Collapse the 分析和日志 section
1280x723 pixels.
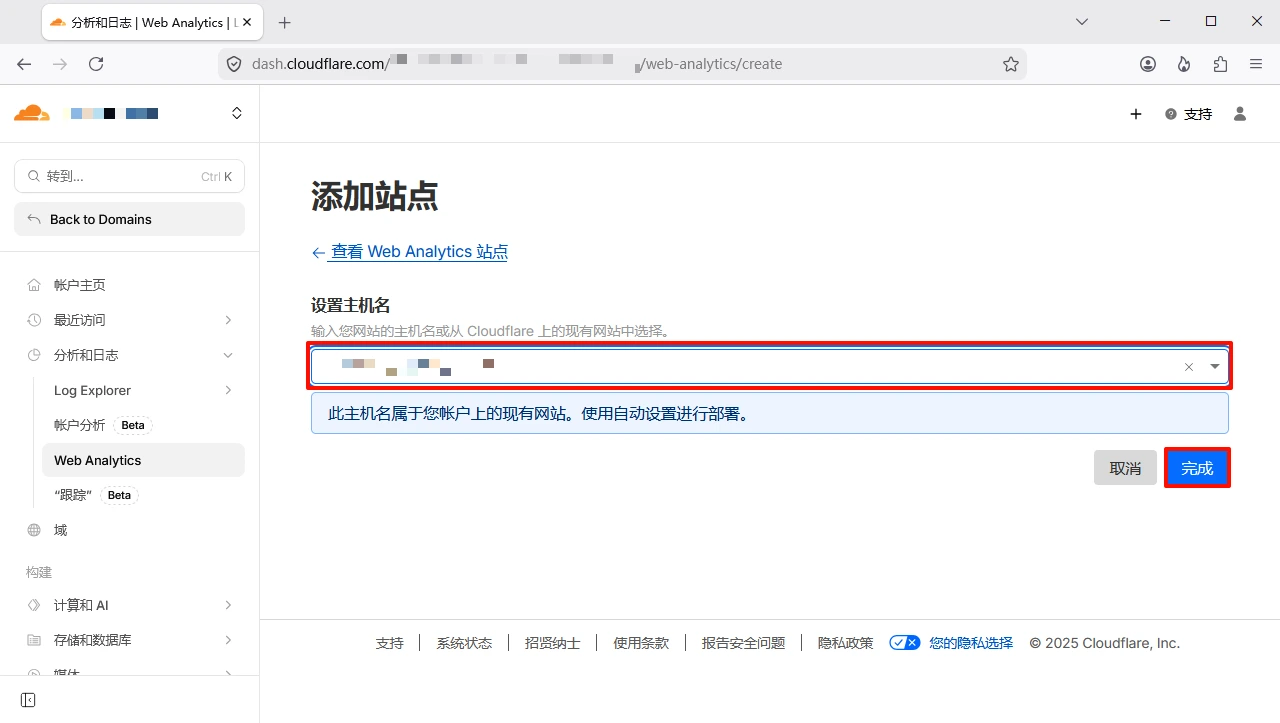tap(228, 355)
